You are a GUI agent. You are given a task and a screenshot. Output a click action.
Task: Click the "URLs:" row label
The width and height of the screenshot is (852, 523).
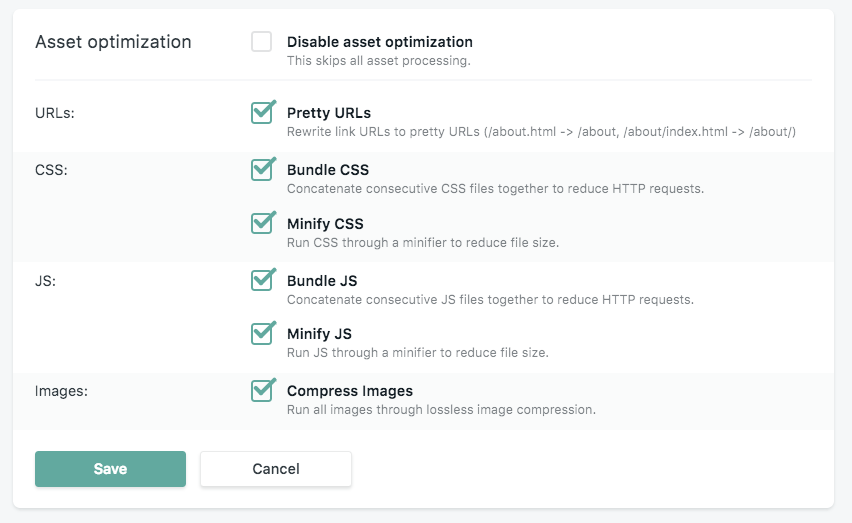point(55,113)
